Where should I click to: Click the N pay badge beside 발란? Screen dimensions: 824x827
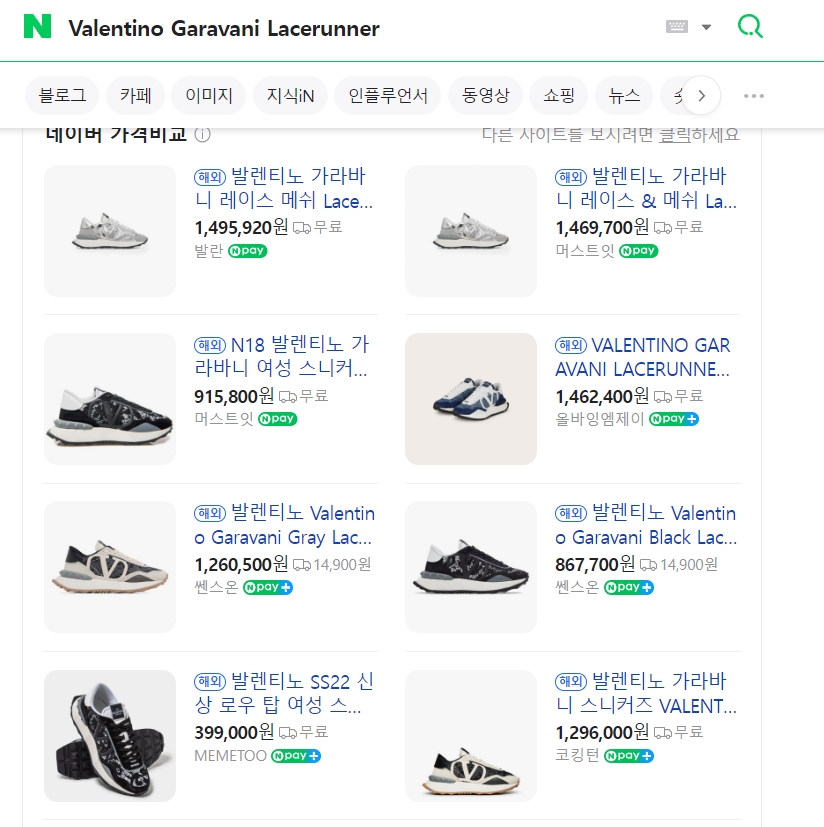[x=248, y=251]
